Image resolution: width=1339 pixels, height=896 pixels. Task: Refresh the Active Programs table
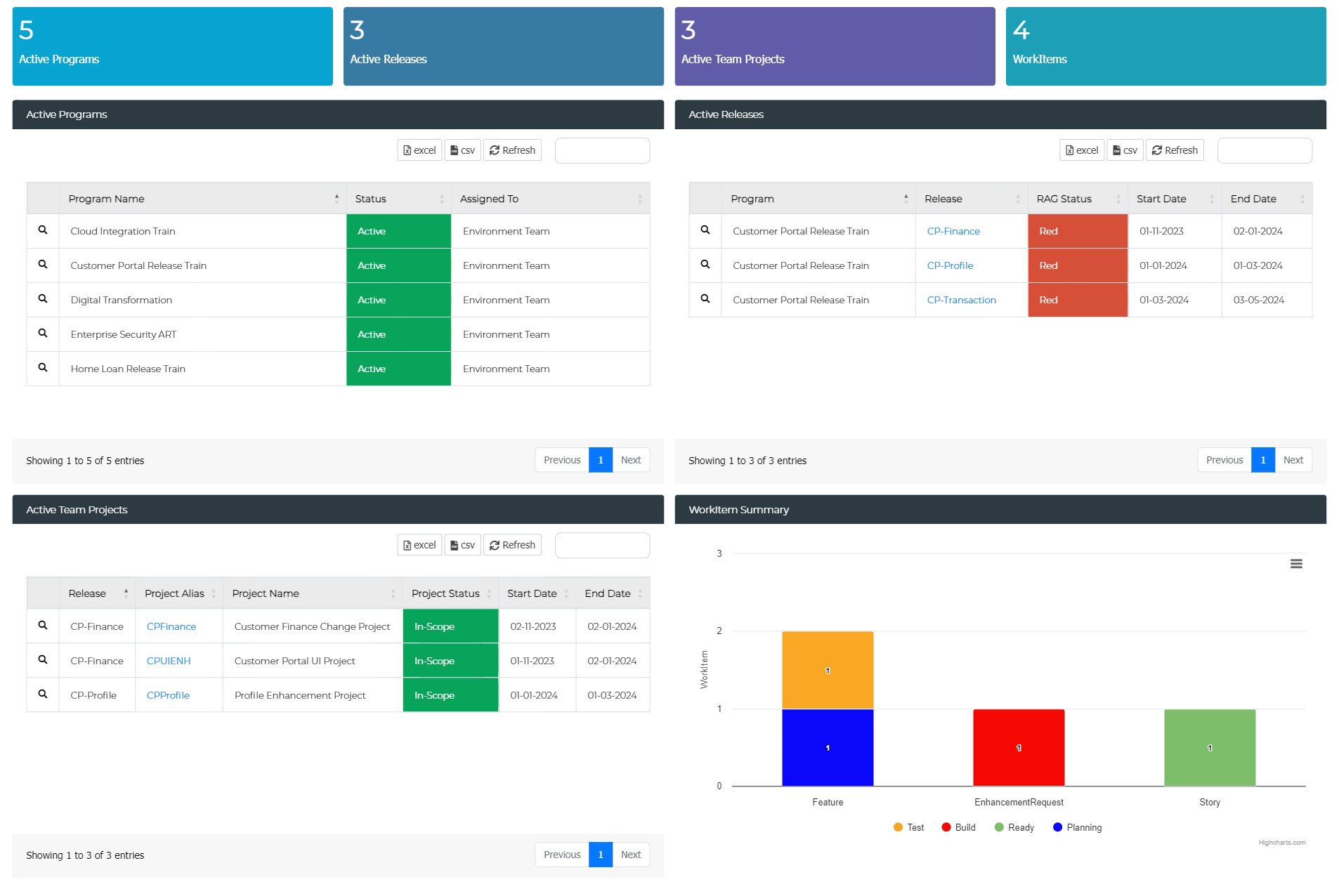(x=512, y=150)
